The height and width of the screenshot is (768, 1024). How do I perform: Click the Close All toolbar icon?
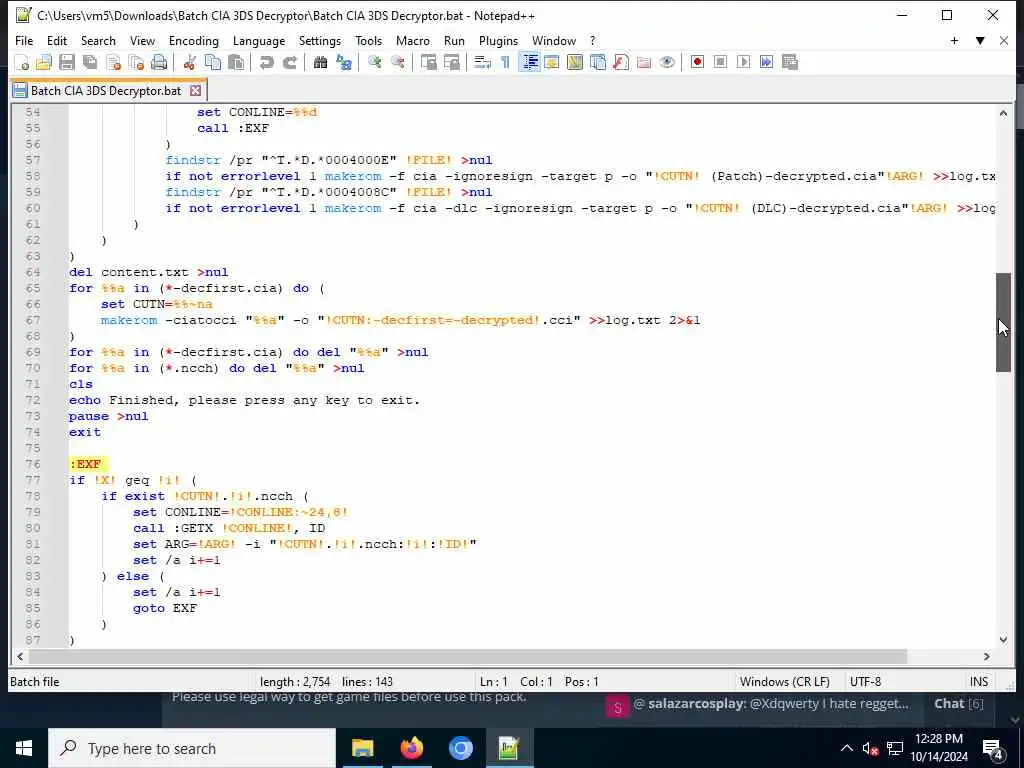[x=136, y=62]
